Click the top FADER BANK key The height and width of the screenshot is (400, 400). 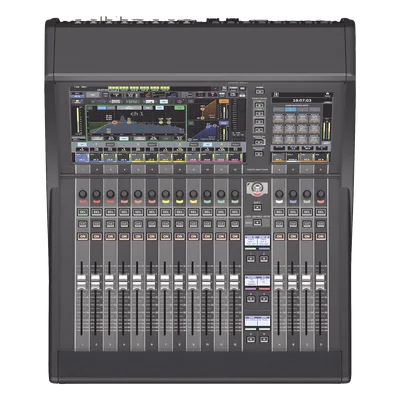point(259,105)
